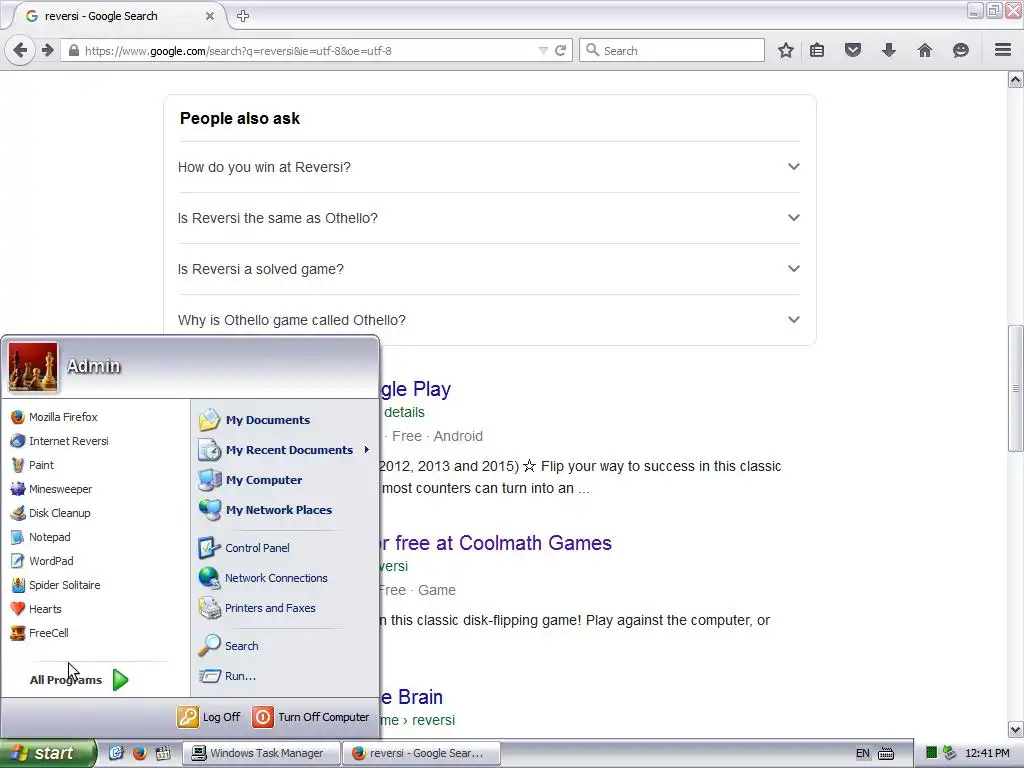Show Desktop quick launch icon

[116, 753]
